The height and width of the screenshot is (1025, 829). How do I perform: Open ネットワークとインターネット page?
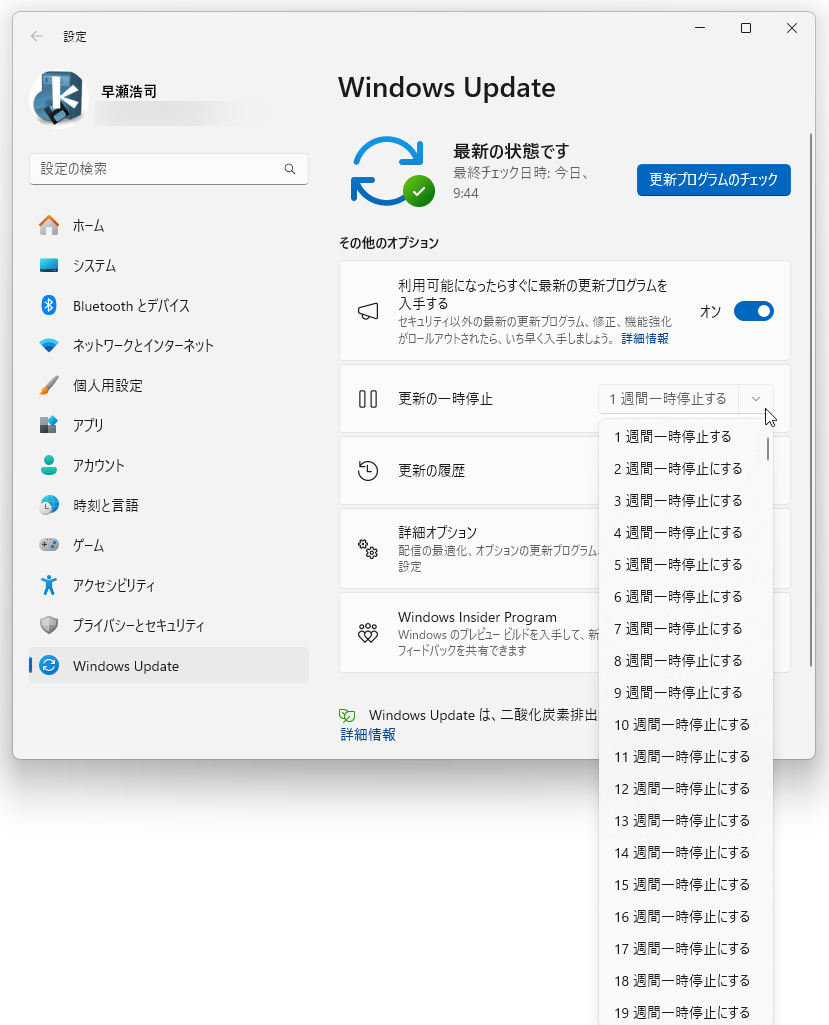point(169,345)
